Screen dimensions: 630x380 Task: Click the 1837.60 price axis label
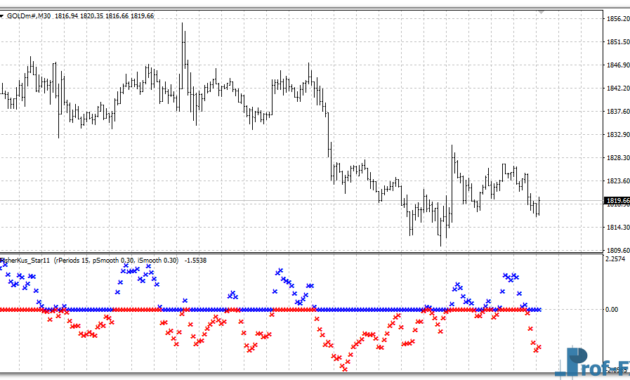pos(618,111)
